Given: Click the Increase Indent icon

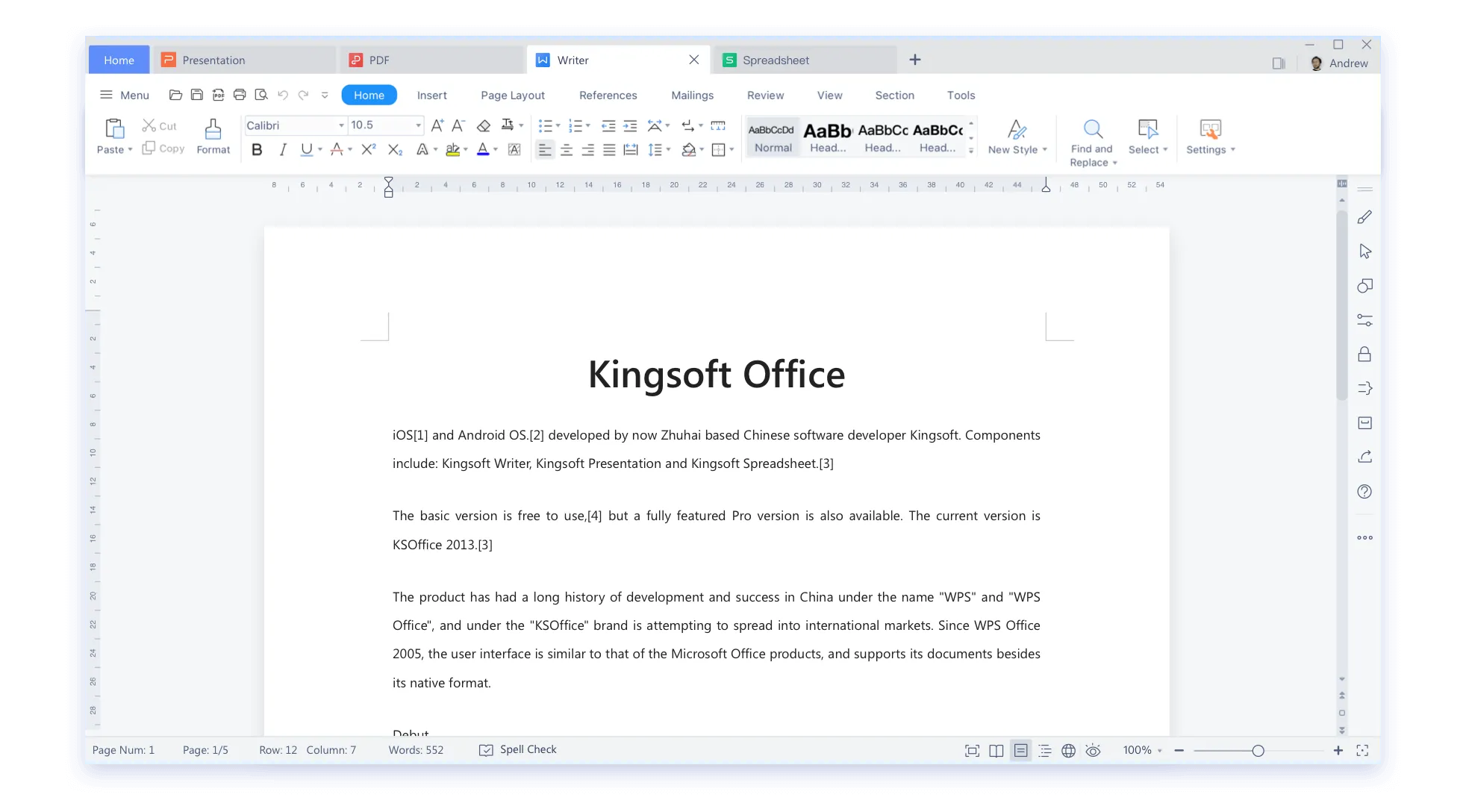Looking at the screenshot, I should click(630, 125).
